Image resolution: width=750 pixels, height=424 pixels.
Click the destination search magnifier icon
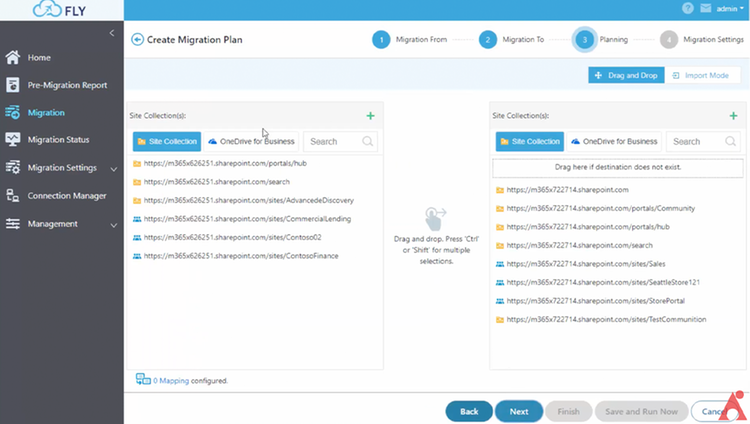point(730,142)
